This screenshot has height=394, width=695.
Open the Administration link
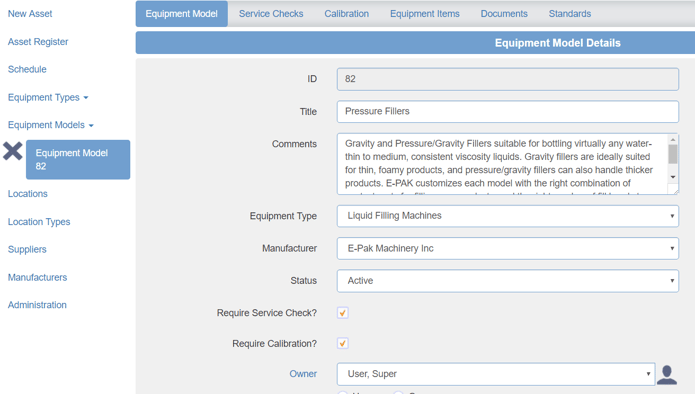coord(37,305)
